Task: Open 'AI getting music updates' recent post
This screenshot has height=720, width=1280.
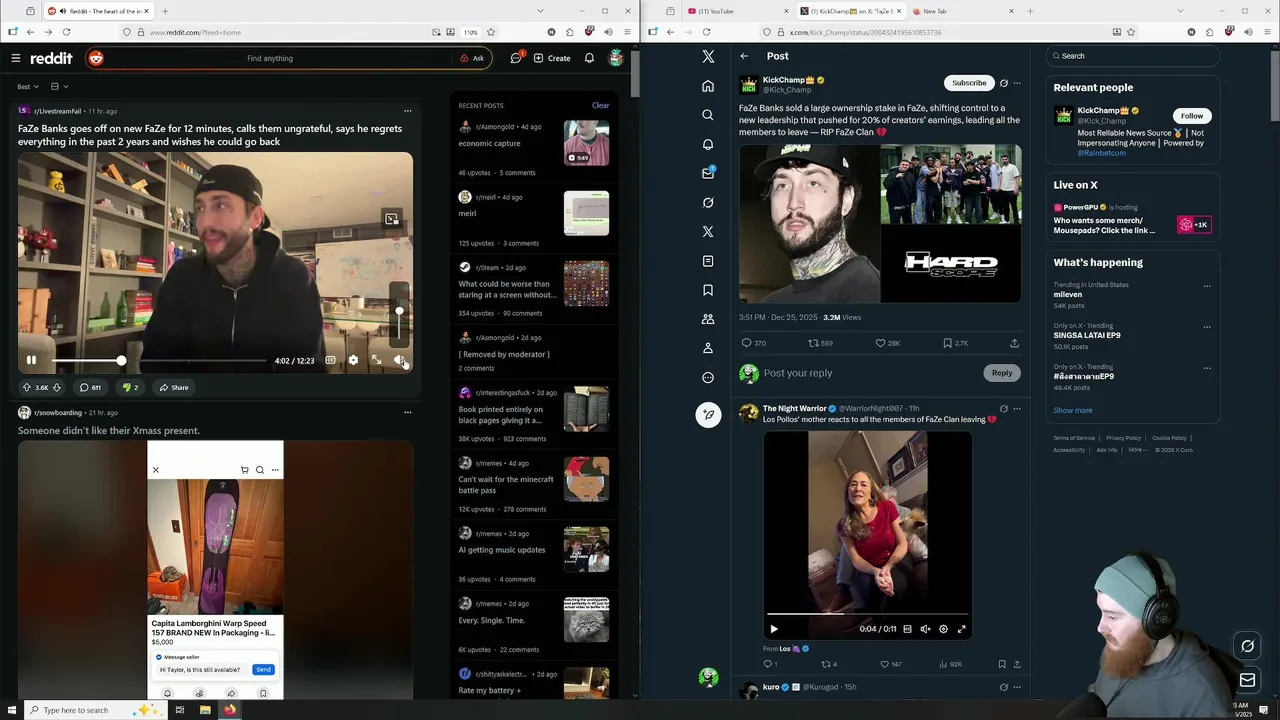Action: [502, 550]
